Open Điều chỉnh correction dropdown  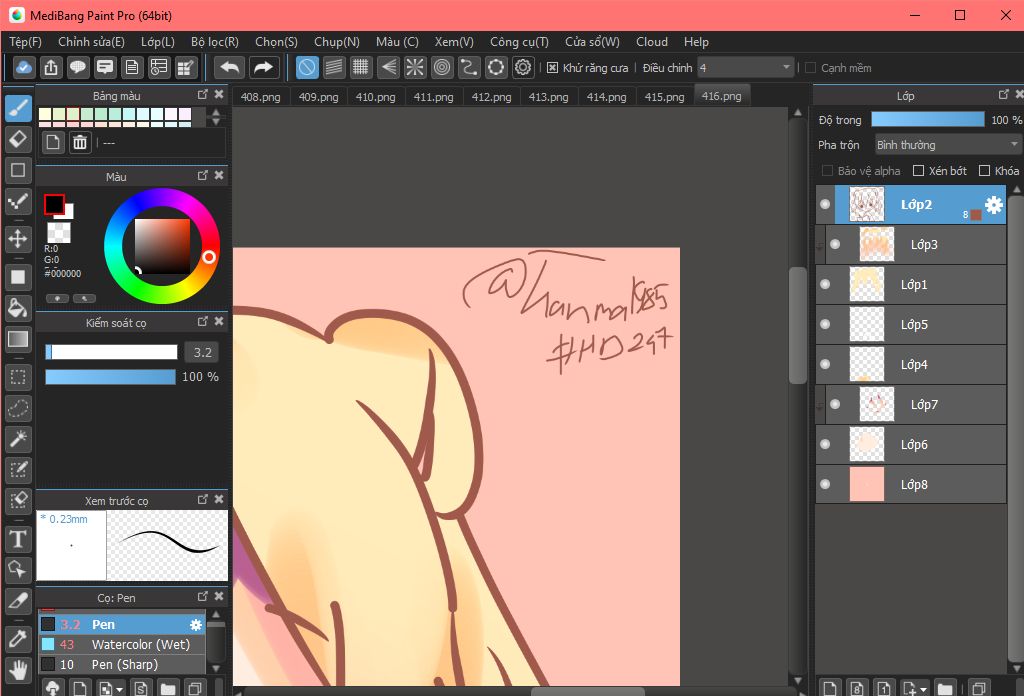(745, 68)
